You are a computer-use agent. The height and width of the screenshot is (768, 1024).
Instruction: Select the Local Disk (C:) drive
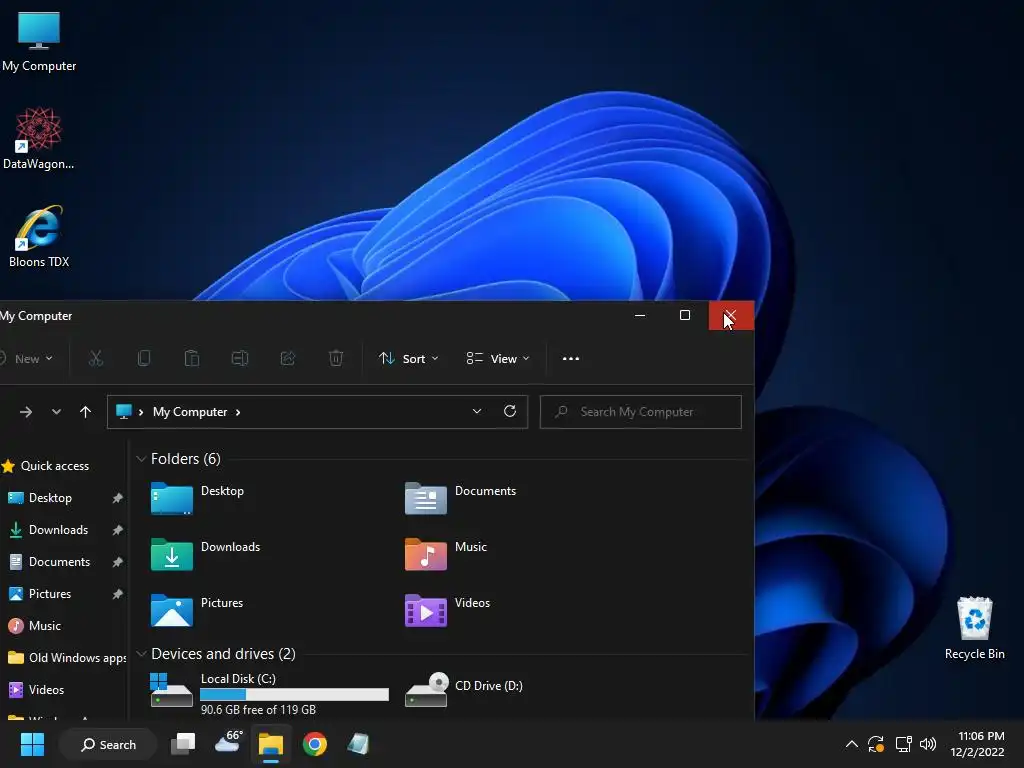click(269, 694)
